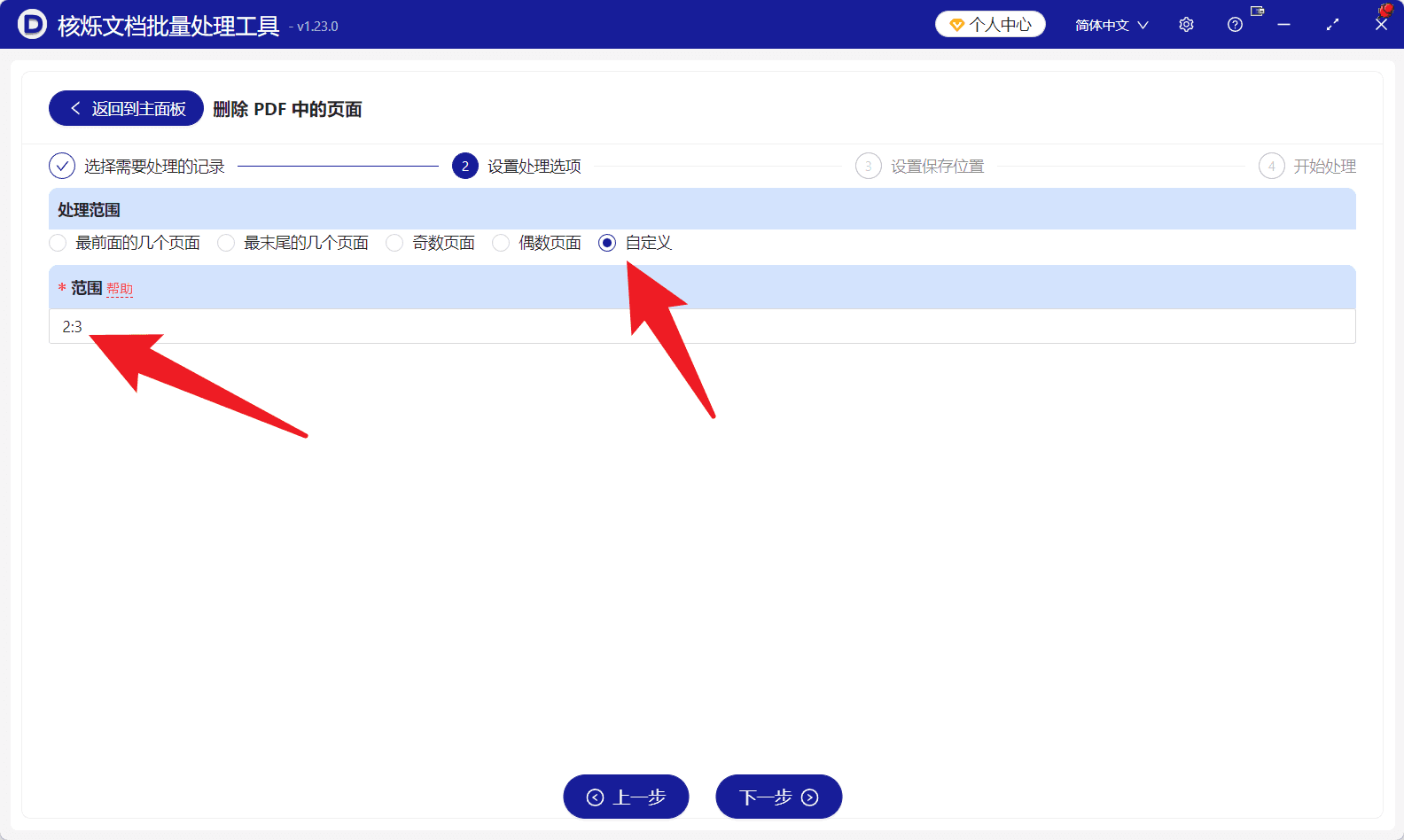Click the fullscreen expand arrows icon

[x=1332, y=25]
